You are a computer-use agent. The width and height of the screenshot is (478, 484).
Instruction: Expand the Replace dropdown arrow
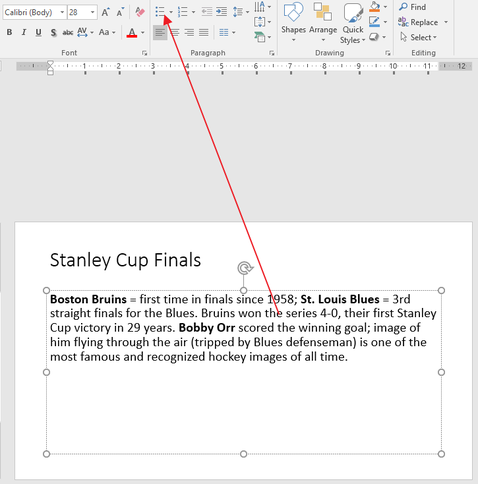pyautogui.click(x=446, y=22)
